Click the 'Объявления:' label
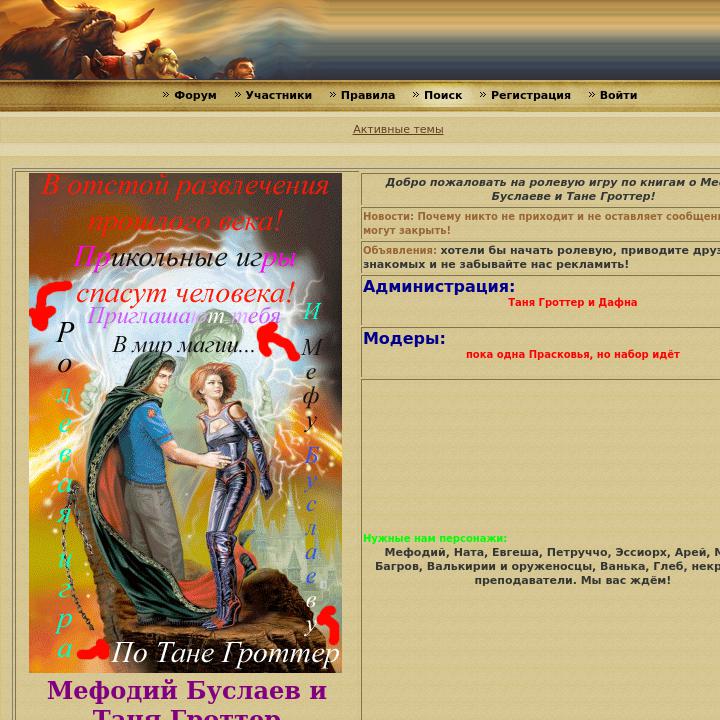 pyautogui.click(x=399, y=250)
